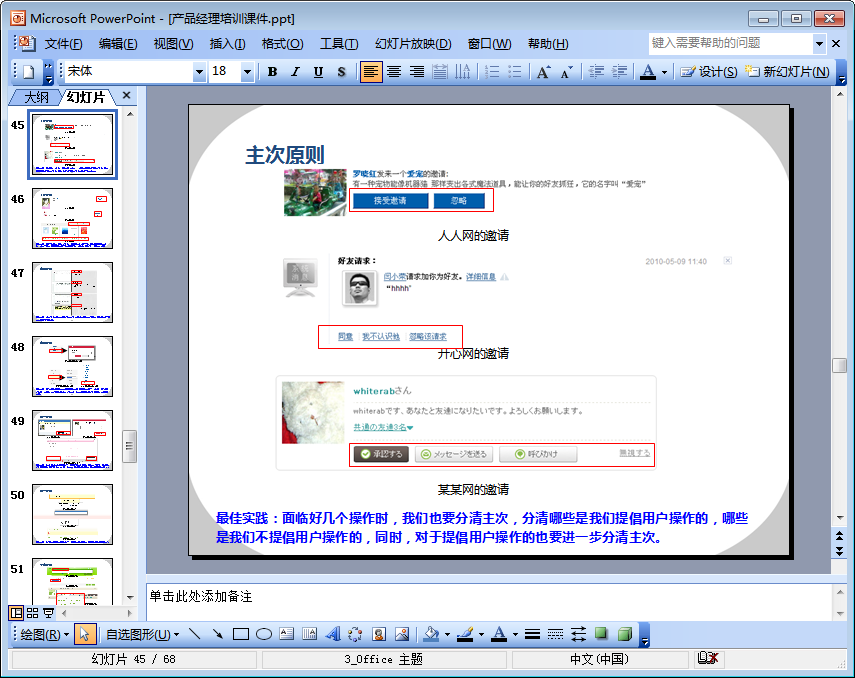Switch to the 幻灯片 (Slides) tab

click(85, 97)
